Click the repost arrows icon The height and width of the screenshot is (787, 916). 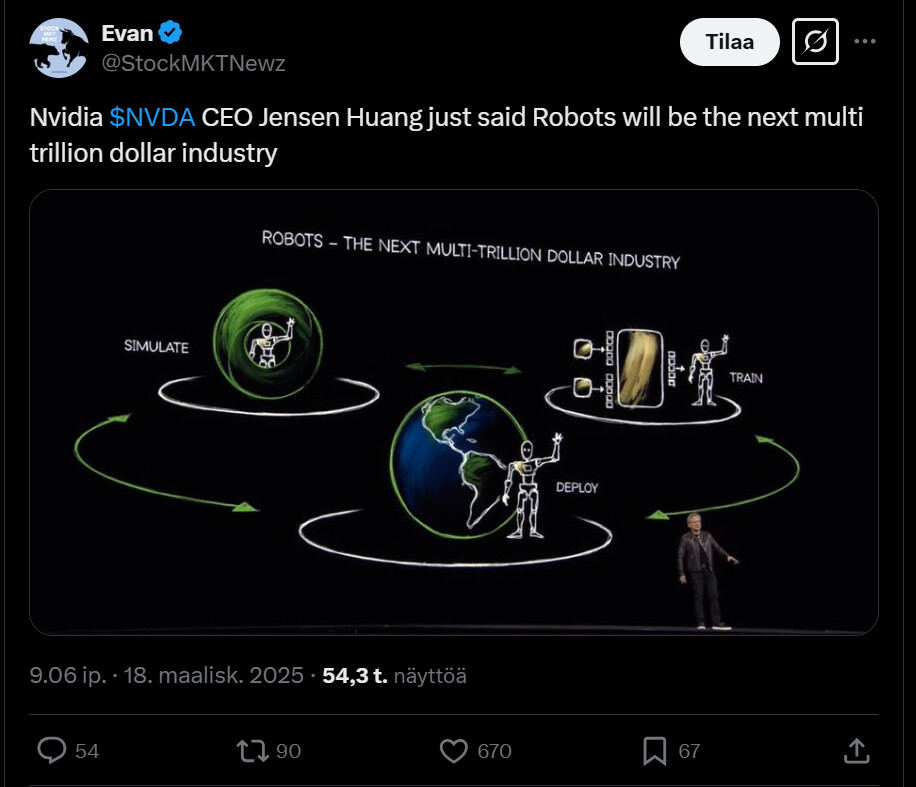254,750
